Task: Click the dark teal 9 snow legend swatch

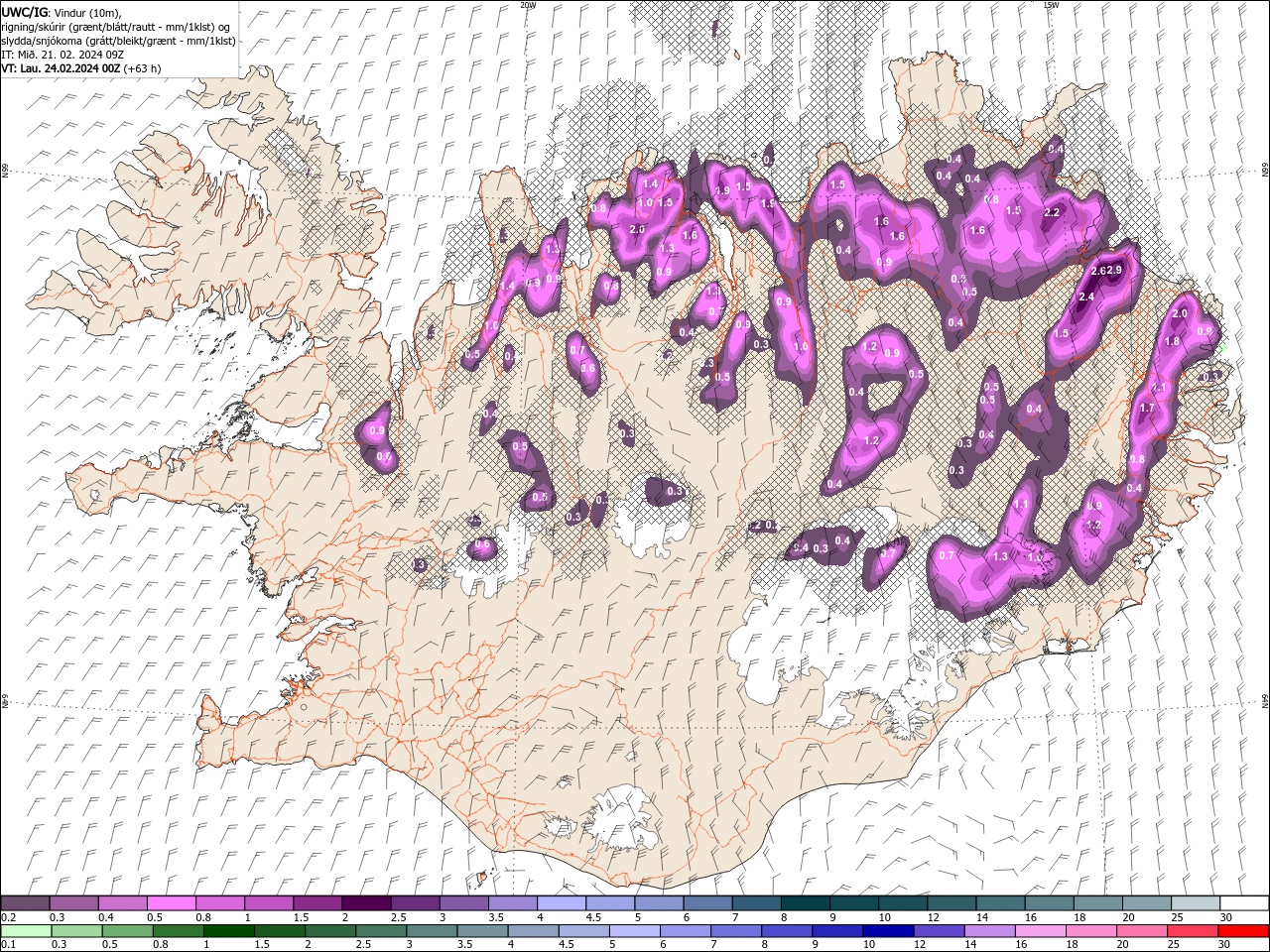Action: point(854,903)
